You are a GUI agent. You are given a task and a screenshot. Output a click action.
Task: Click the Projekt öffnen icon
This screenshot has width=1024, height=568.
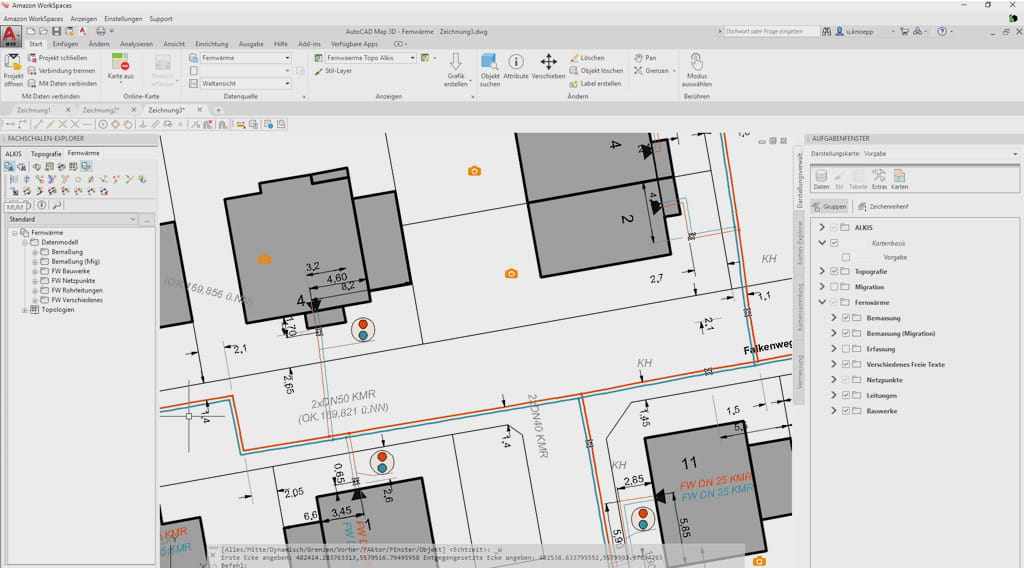(x=13, y=63)
